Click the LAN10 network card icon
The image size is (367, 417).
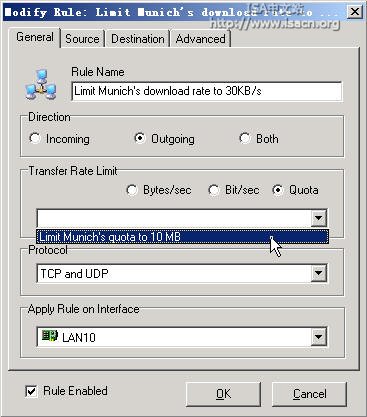coord(50,336)
